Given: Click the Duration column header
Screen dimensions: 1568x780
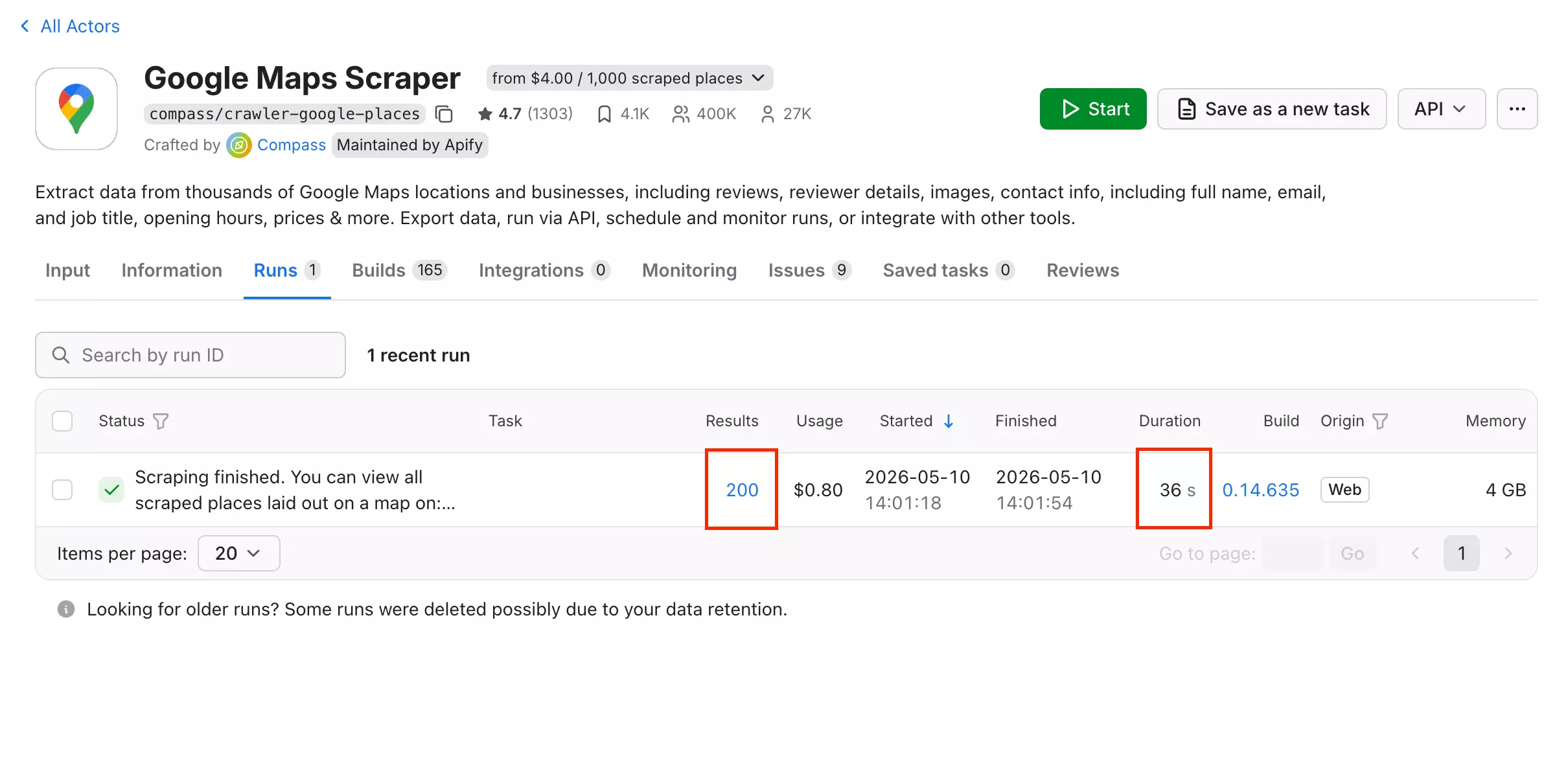Looking at the screenshot, I should tap(1170, 421).
